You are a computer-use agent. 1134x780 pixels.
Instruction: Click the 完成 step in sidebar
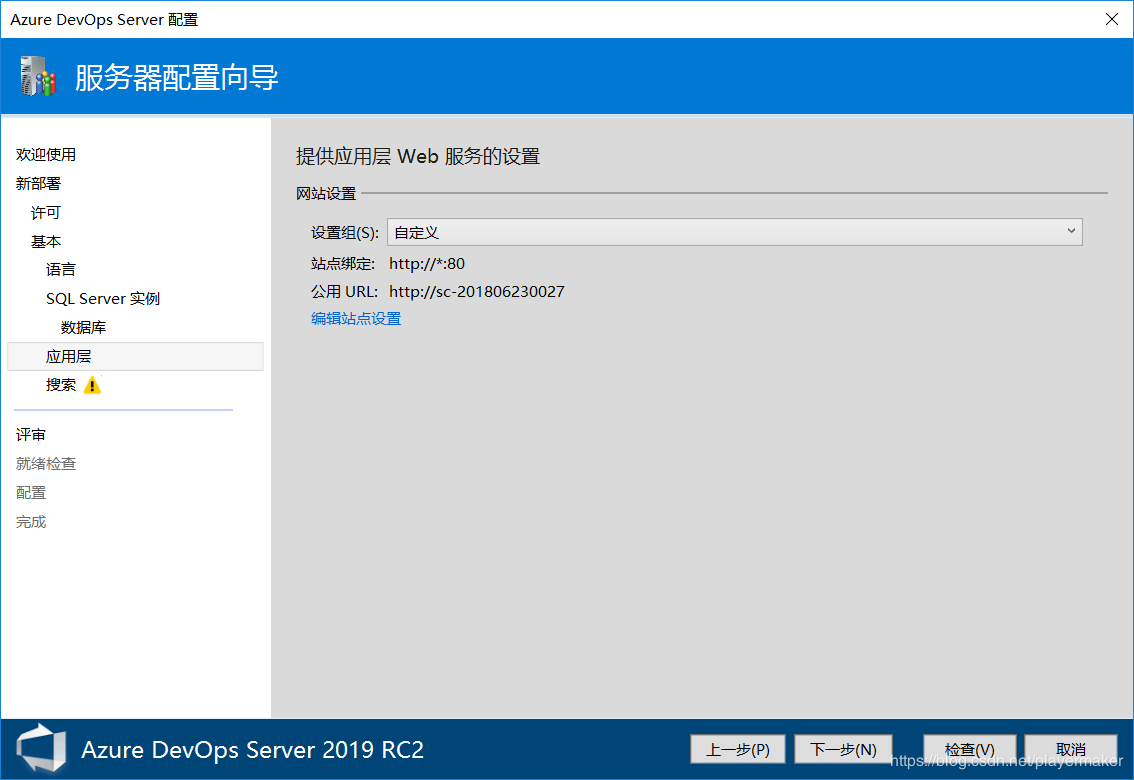coord(30,522)
